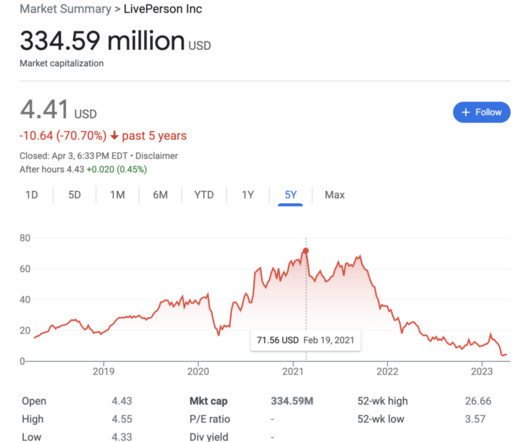Image resolution: width=531 pixels, height=442 pixels.
Task: Click the Mkt cap label
Action: [208, 401]
